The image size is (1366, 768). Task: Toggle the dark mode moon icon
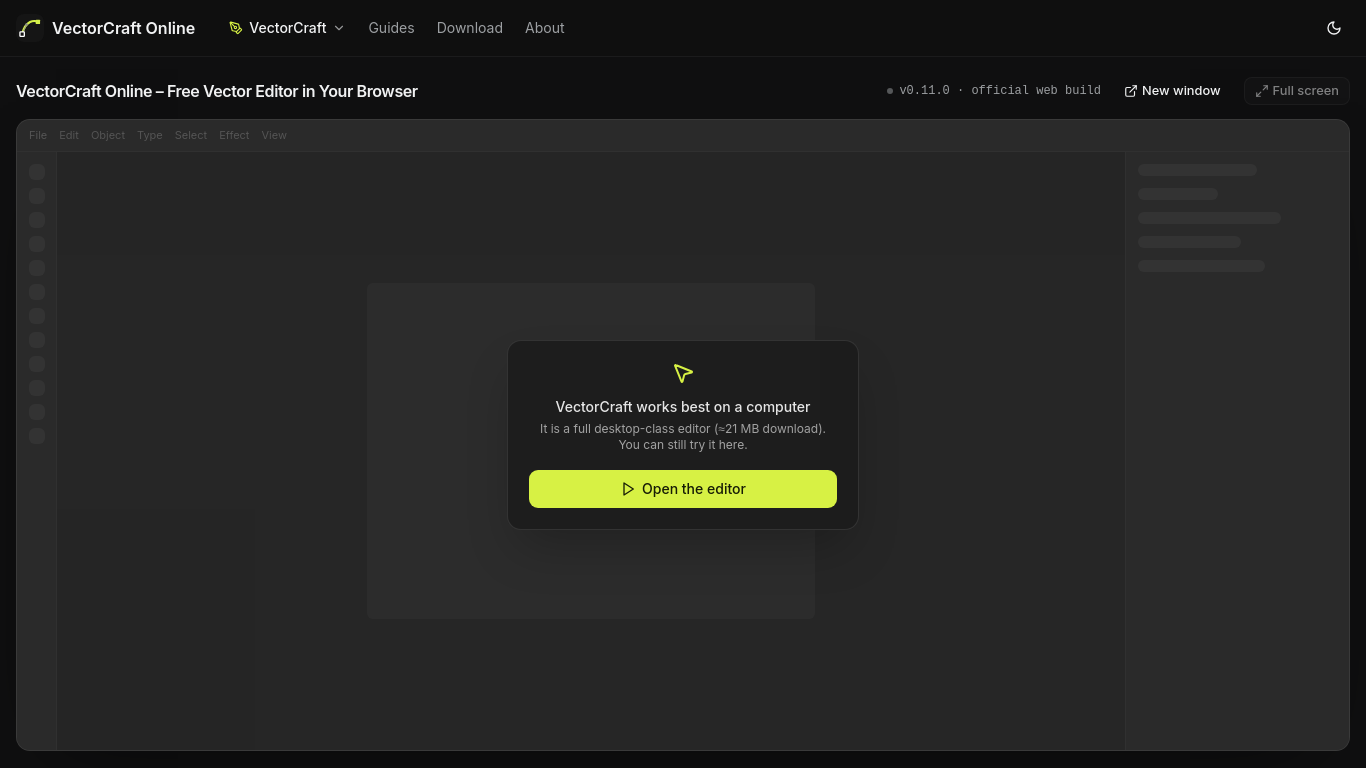coord(1334,28)
